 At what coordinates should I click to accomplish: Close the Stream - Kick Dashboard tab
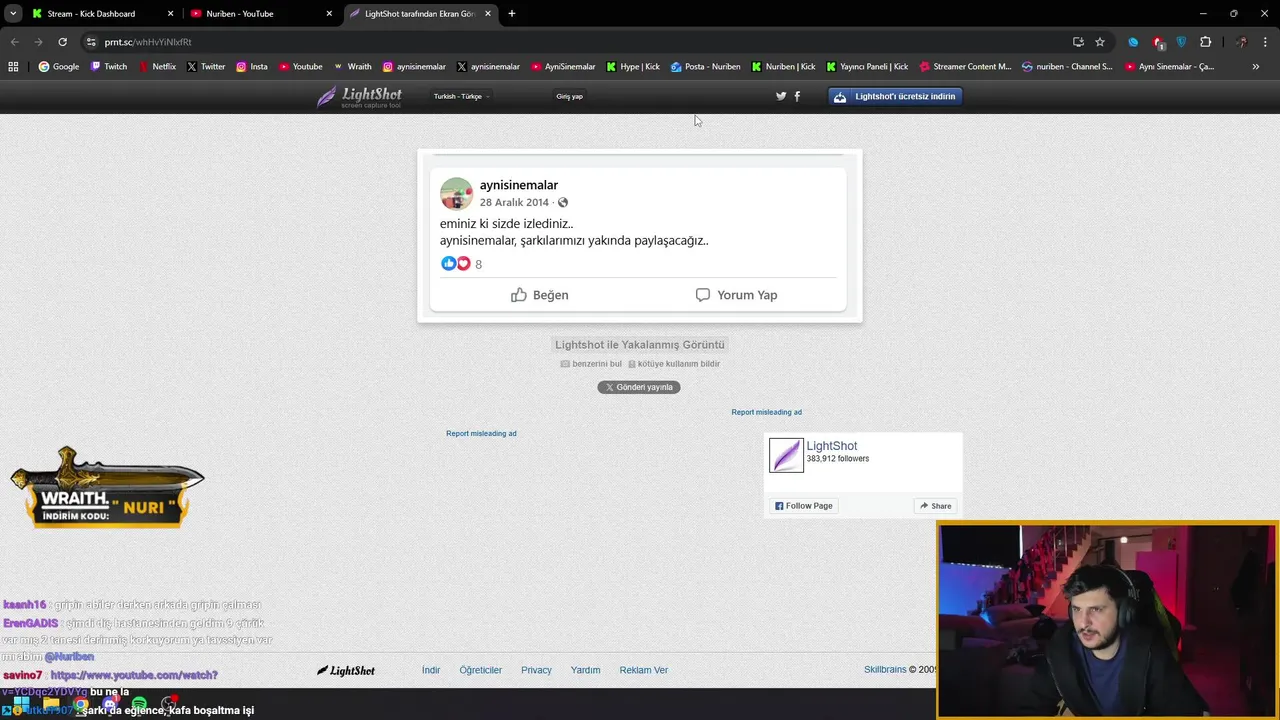point(170,14)
